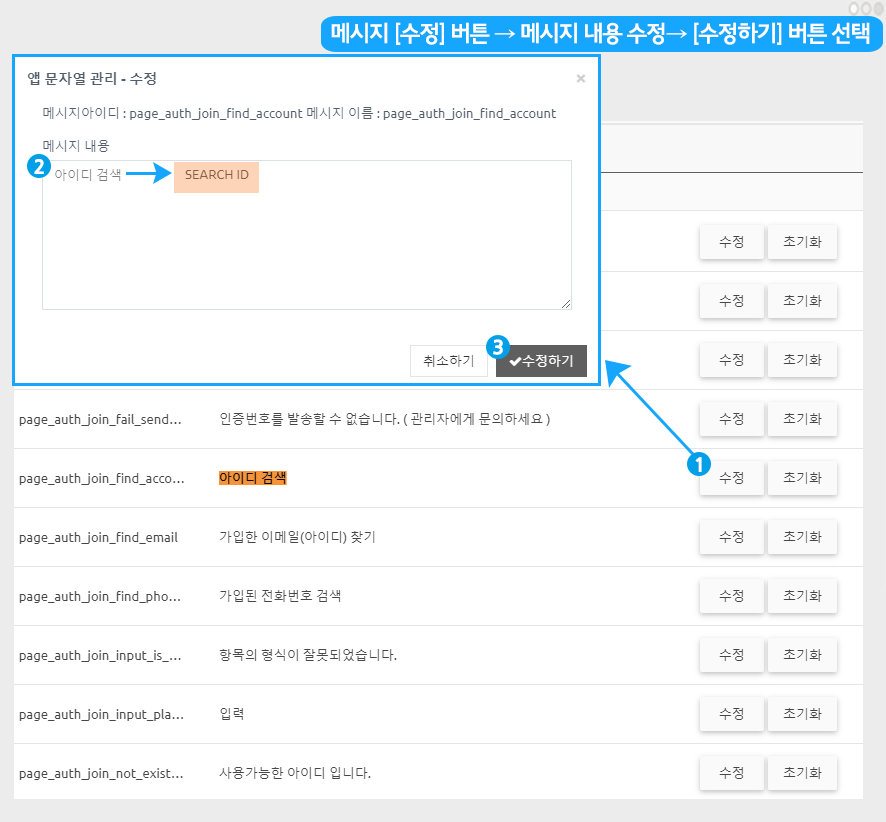Screen dimensions: 886x822
Task: Grab the text area resize handle corner
Action: coord(566,304)
